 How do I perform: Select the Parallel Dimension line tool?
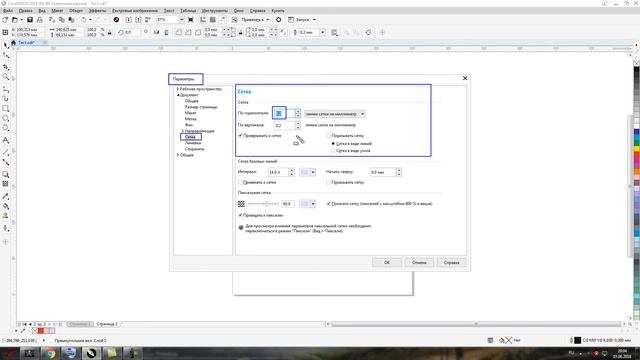(6, 152)
